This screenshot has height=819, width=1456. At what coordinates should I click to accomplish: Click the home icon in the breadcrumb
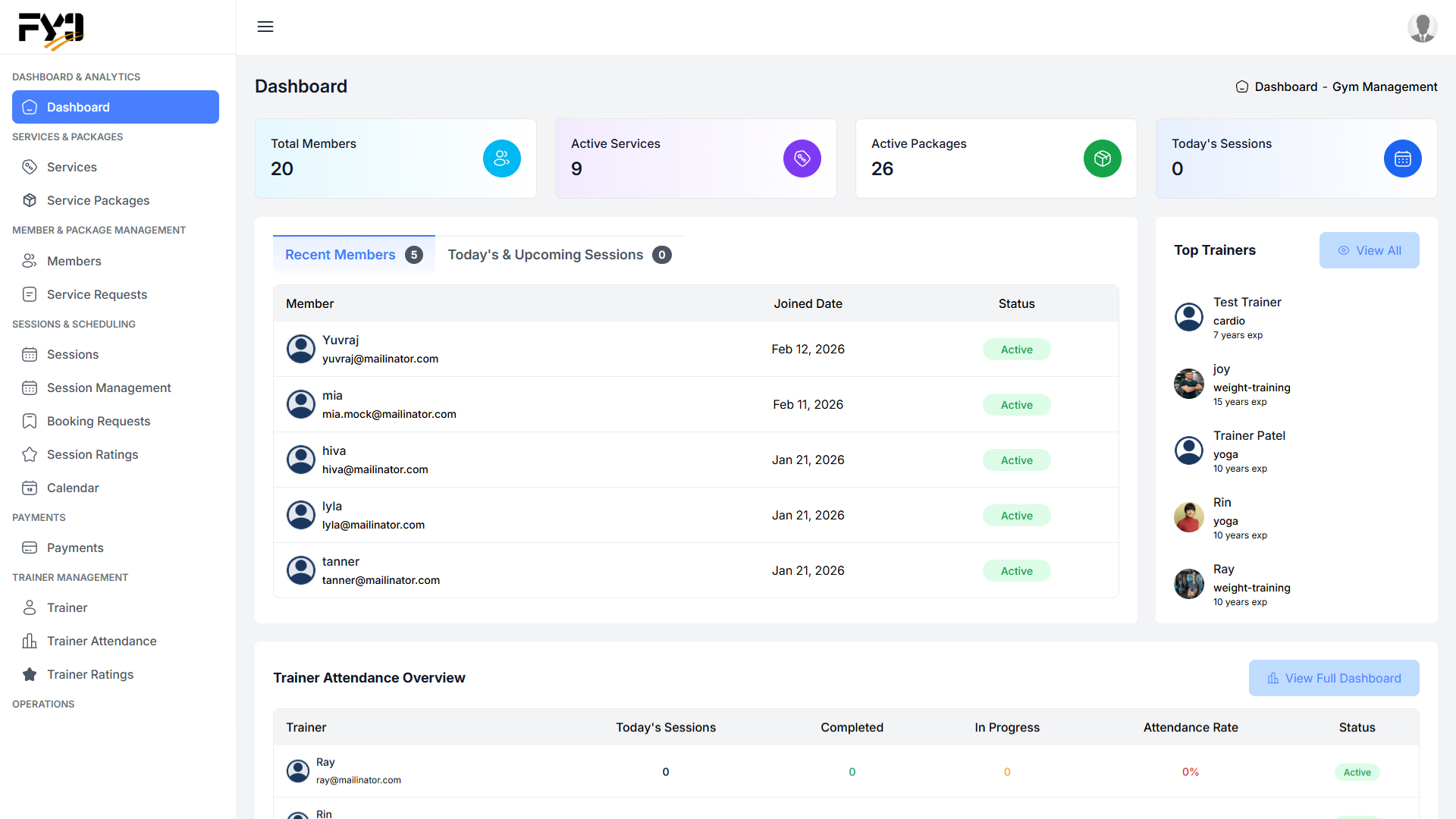[1241, 86]
